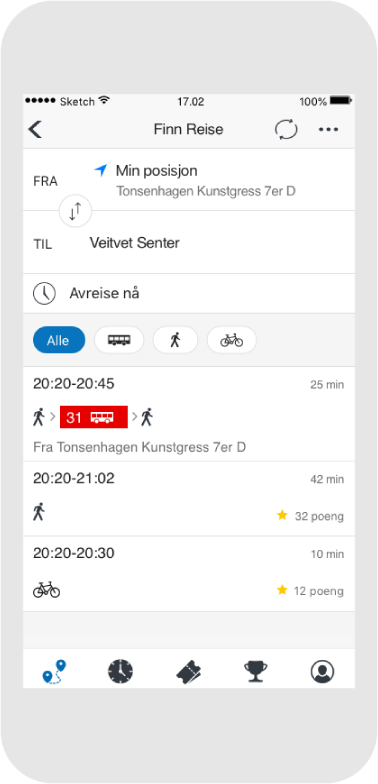378x784 pixels.
Task: Refresh trip results with circular arrows icon
Action: [x=286, y=130]
